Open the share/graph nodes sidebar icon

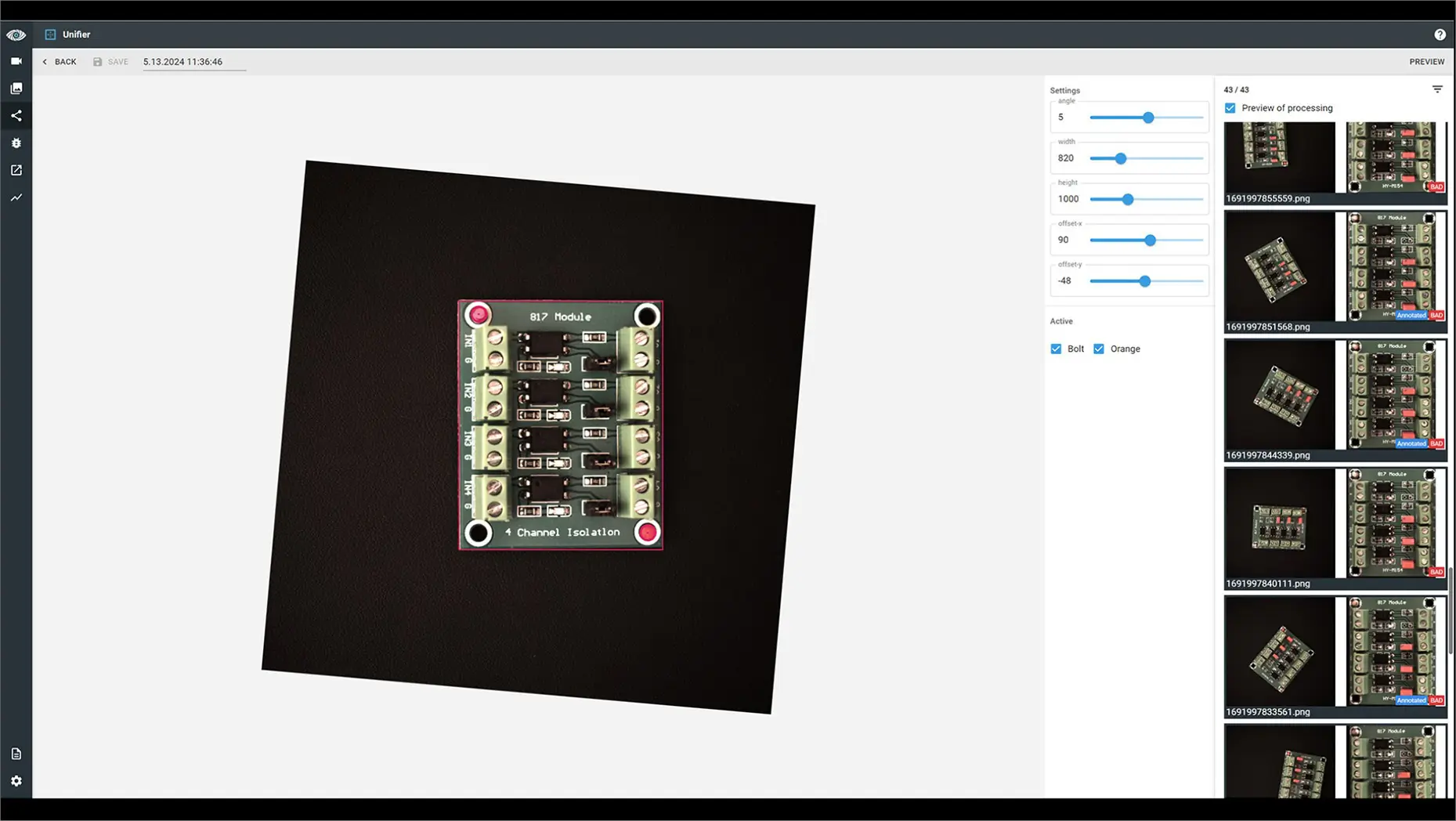[16, 116]
